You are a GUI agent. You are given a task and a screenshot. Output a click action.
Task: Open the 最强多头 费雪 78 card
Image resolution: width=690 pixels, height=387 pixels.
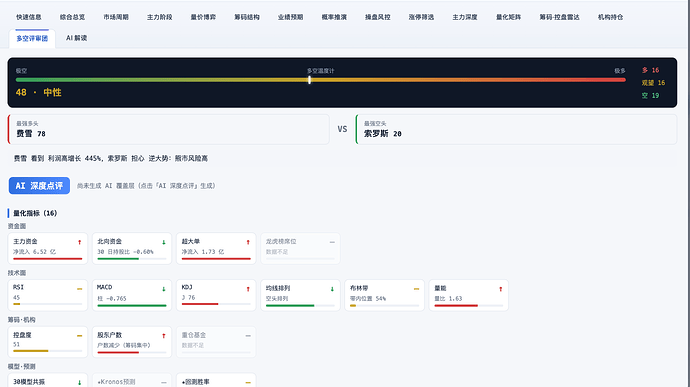tap(169, 129)
